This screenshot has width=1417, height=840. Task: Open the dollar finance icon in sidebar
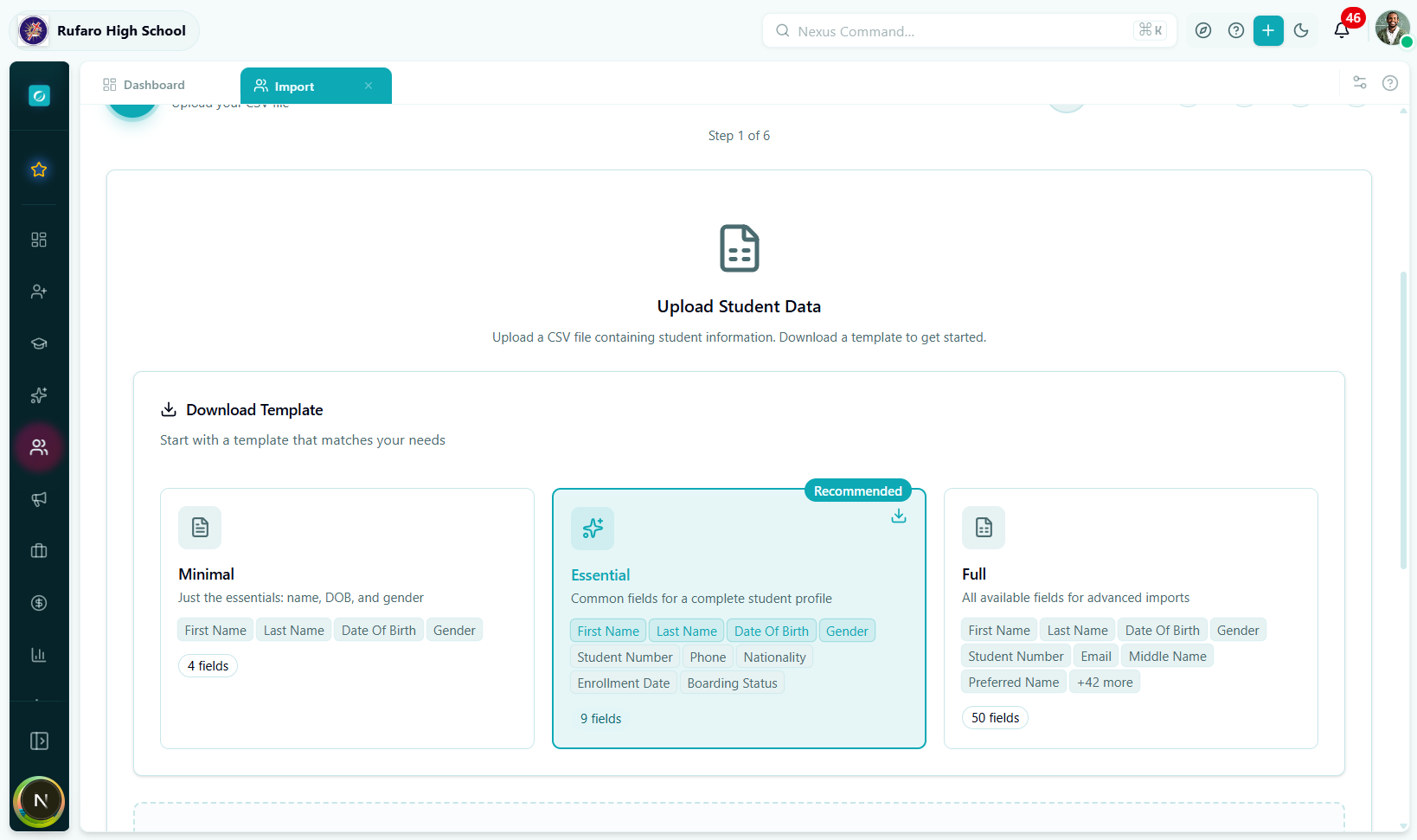(39, 603)
